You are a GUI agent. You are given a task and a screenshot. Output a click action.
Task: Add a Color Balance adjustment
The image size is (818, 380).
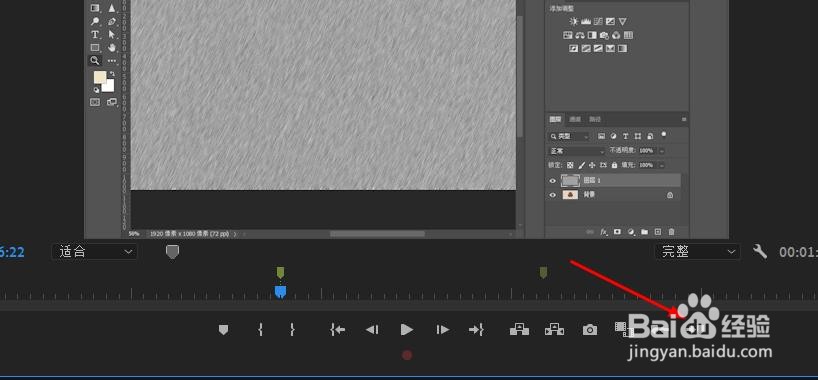(x=580, y=35)
